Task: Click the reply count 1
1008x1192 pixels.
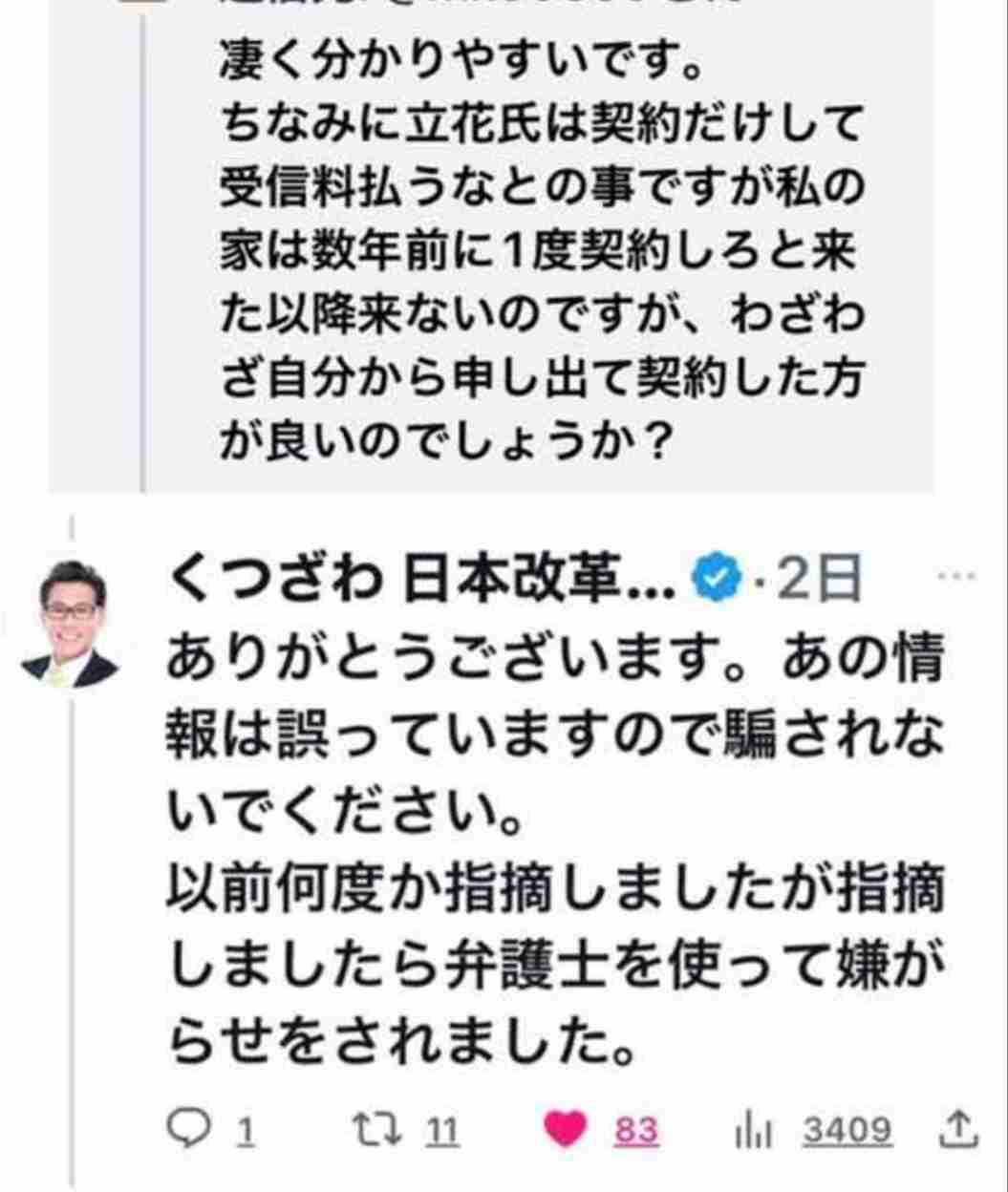Action: point(245,1132)
